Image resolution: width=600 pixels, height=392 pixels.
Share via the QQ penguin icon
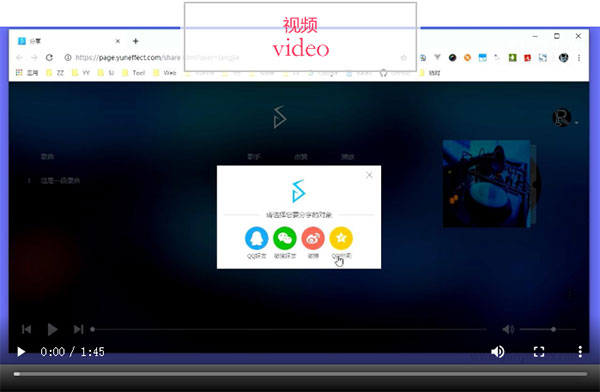(x=256, y=238)
